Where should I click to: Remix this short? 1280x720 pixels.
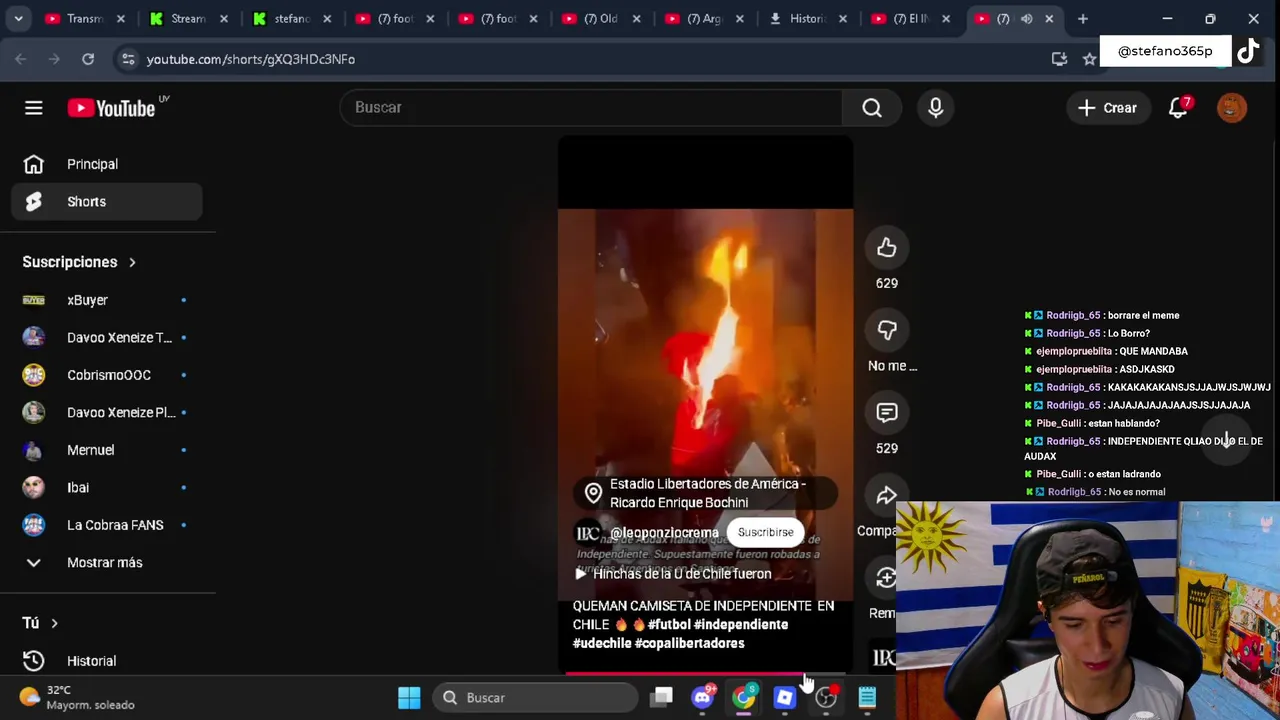pyautogui.click(x=885, y=578)
